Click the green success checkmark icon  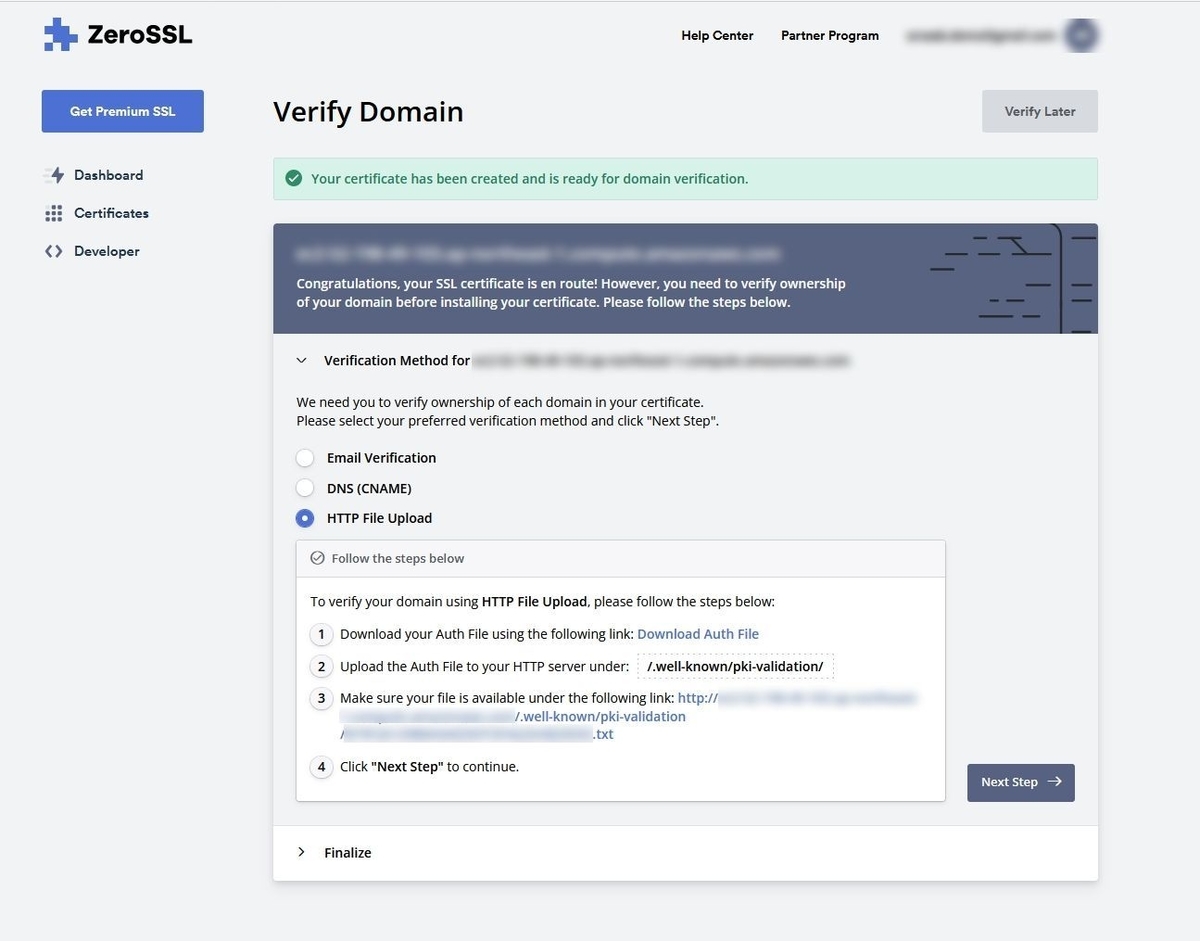[x=293, y=179]
